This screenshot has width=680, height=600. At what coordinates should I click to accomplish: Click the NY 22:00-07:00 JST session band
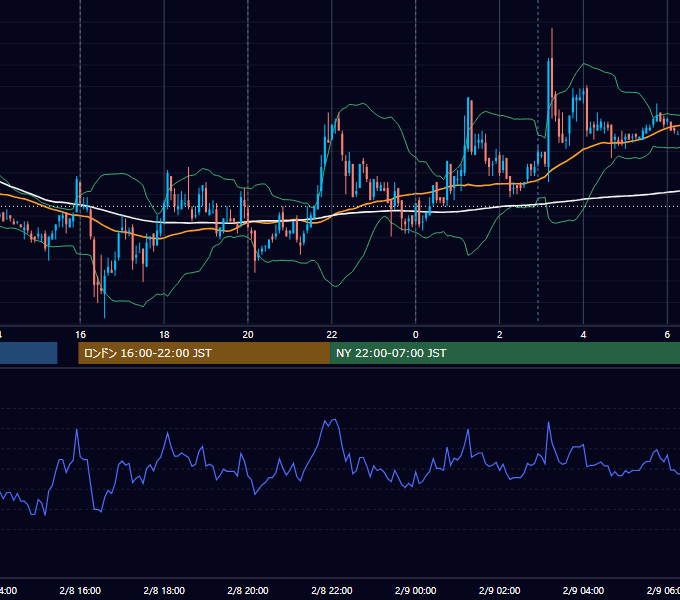[505, 353]
